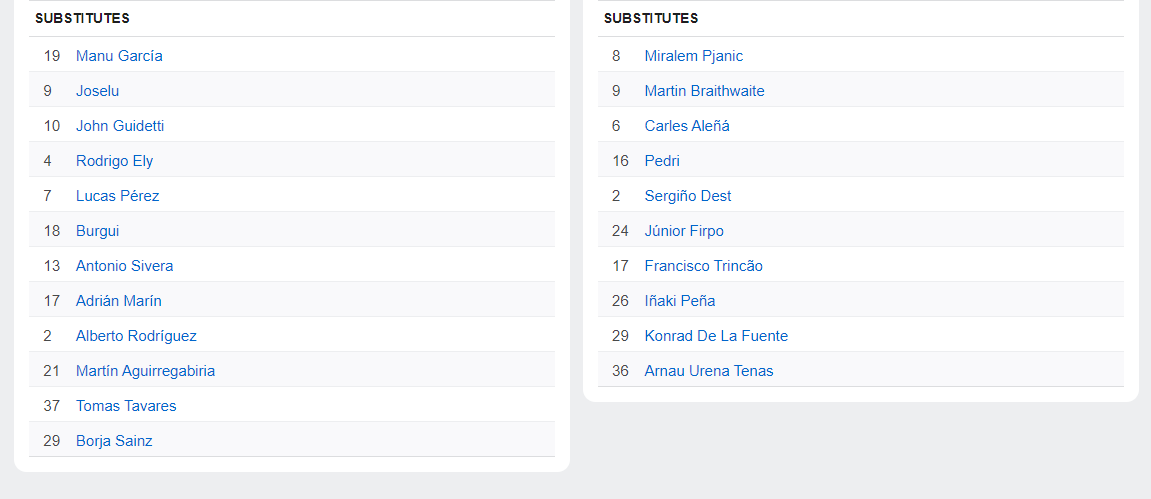Open Manu García's player page

point(119,56)
